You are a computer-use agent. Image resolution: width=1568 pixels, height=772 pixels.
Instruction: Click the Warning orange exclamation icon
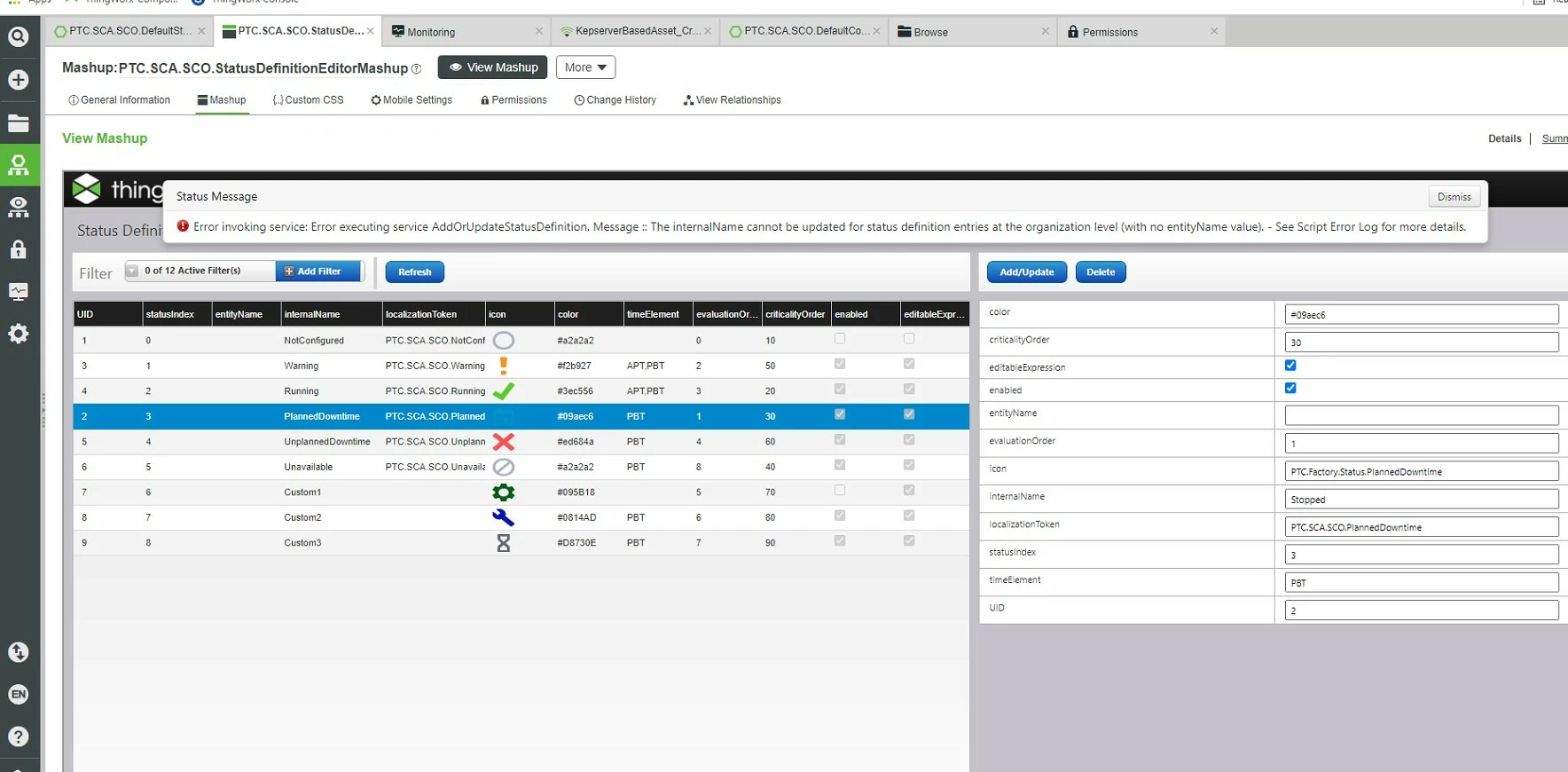(504, 366)
